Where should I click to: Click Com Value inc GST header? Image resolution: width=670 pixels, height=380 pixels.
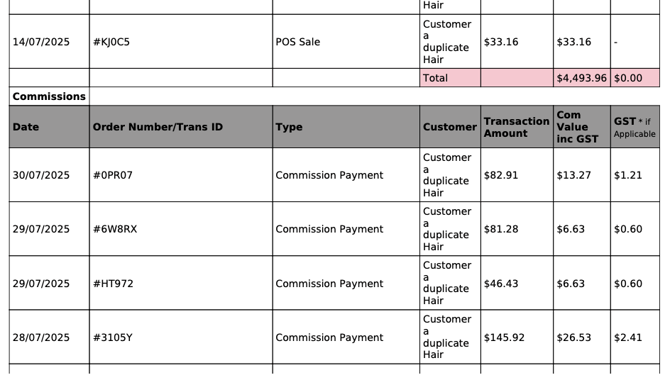point(582,127)
